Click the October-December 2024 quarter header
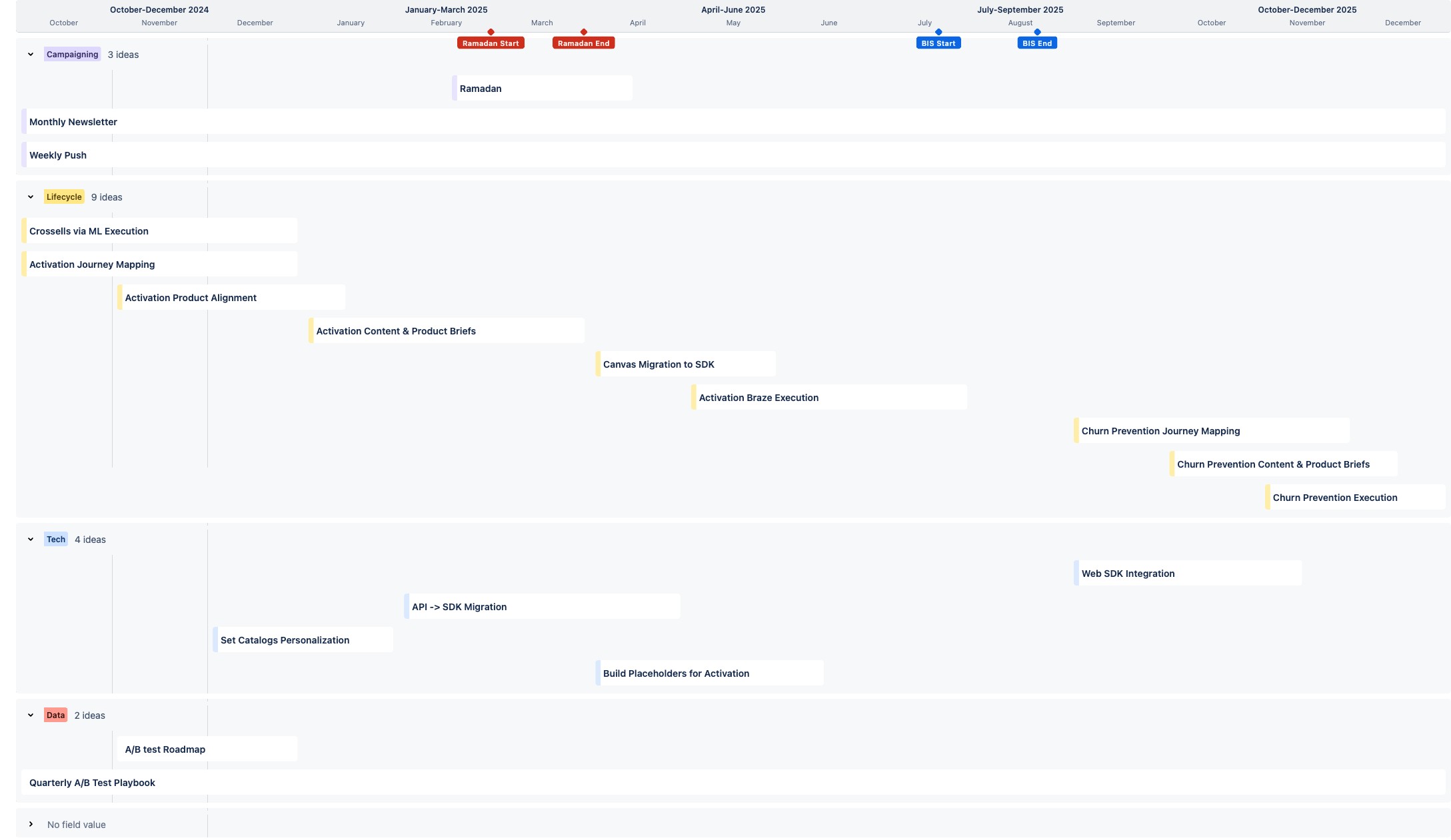The width and height of the screenshot is (1451, 840). coord(159,10)
